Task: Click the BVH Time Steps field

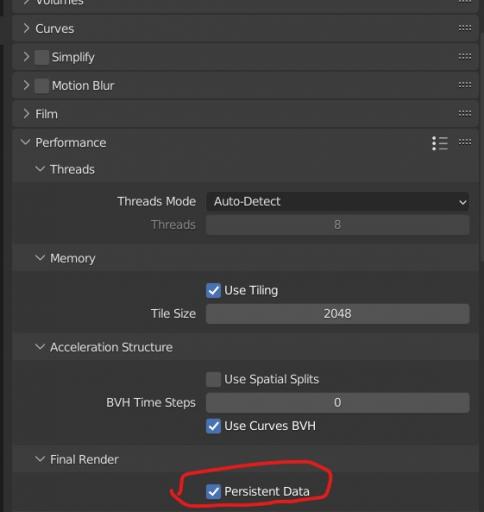Action: pyautogui.click(x=337, y=403)
